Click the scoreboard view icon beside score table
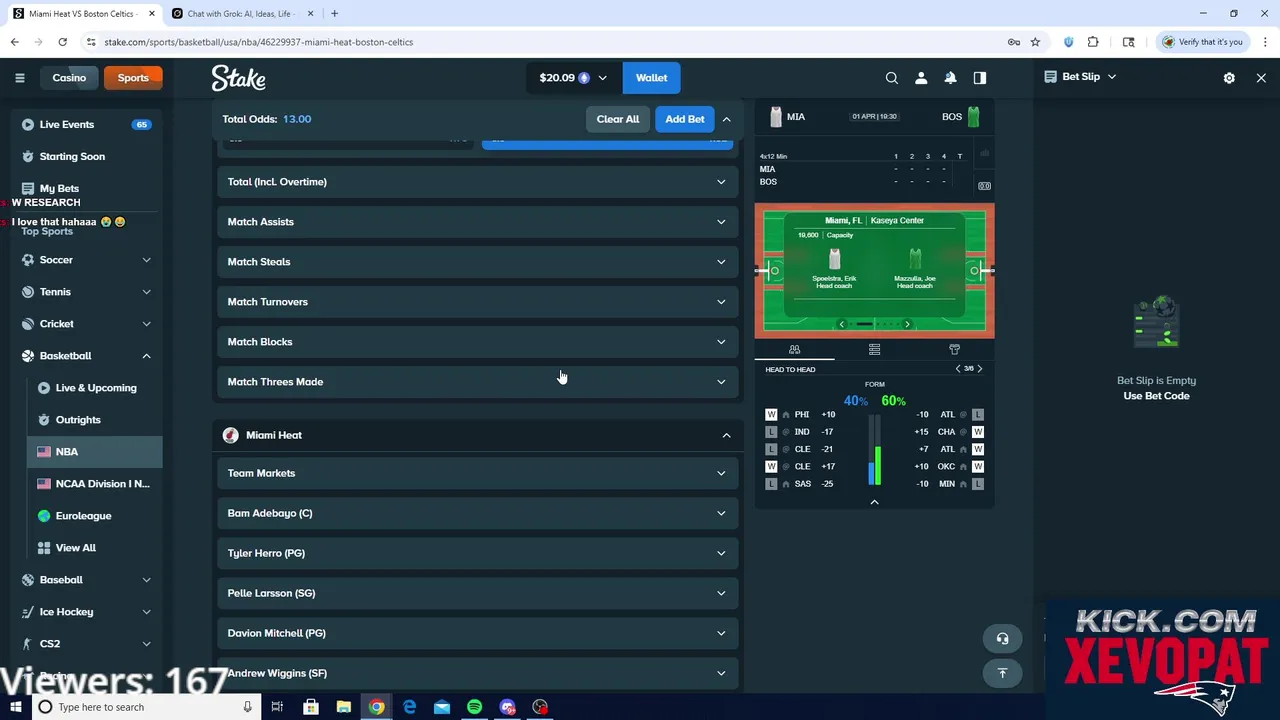The image size is (1280, 720). 984,186
